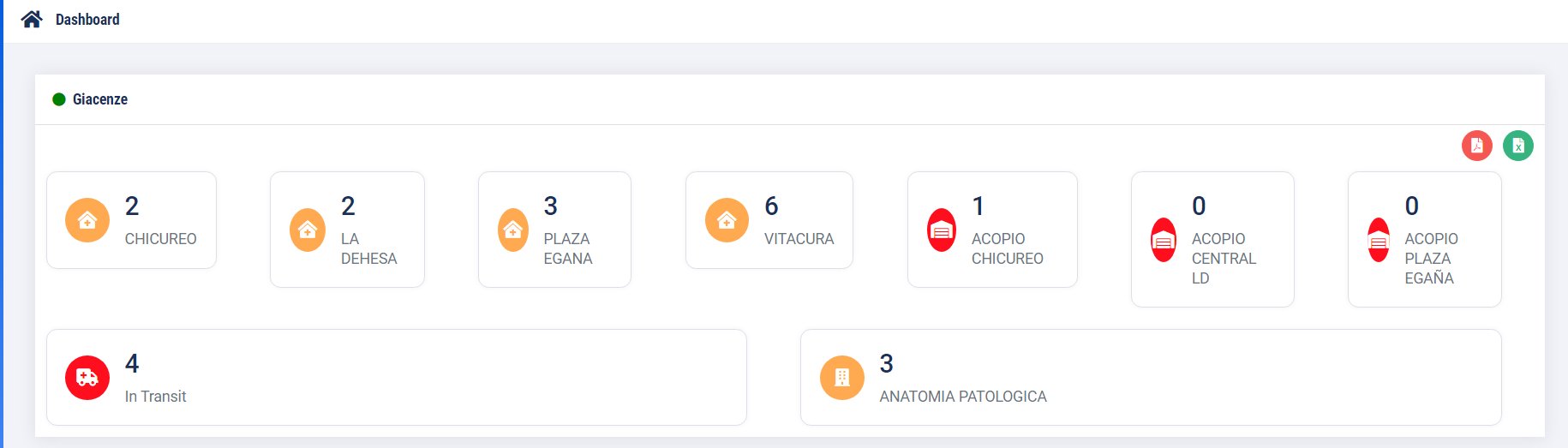The width and height of the screenshot is (1568, 448).
Task: Click the Anatomia Patologica building icon
Action: click(x=842, y=378)
